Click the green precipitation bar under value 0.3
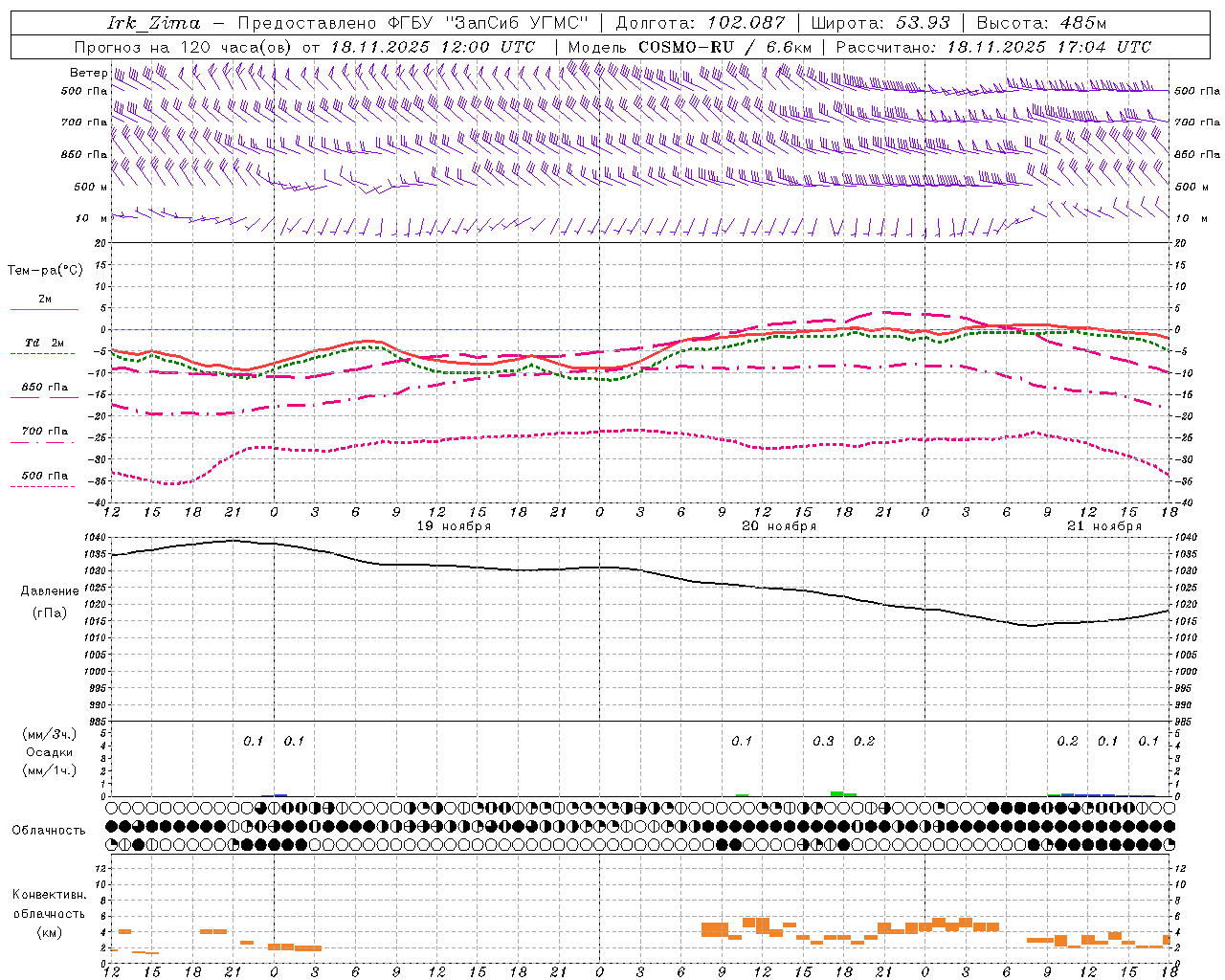This screenshot has height=980, width=1225. [x=836, y=793]
